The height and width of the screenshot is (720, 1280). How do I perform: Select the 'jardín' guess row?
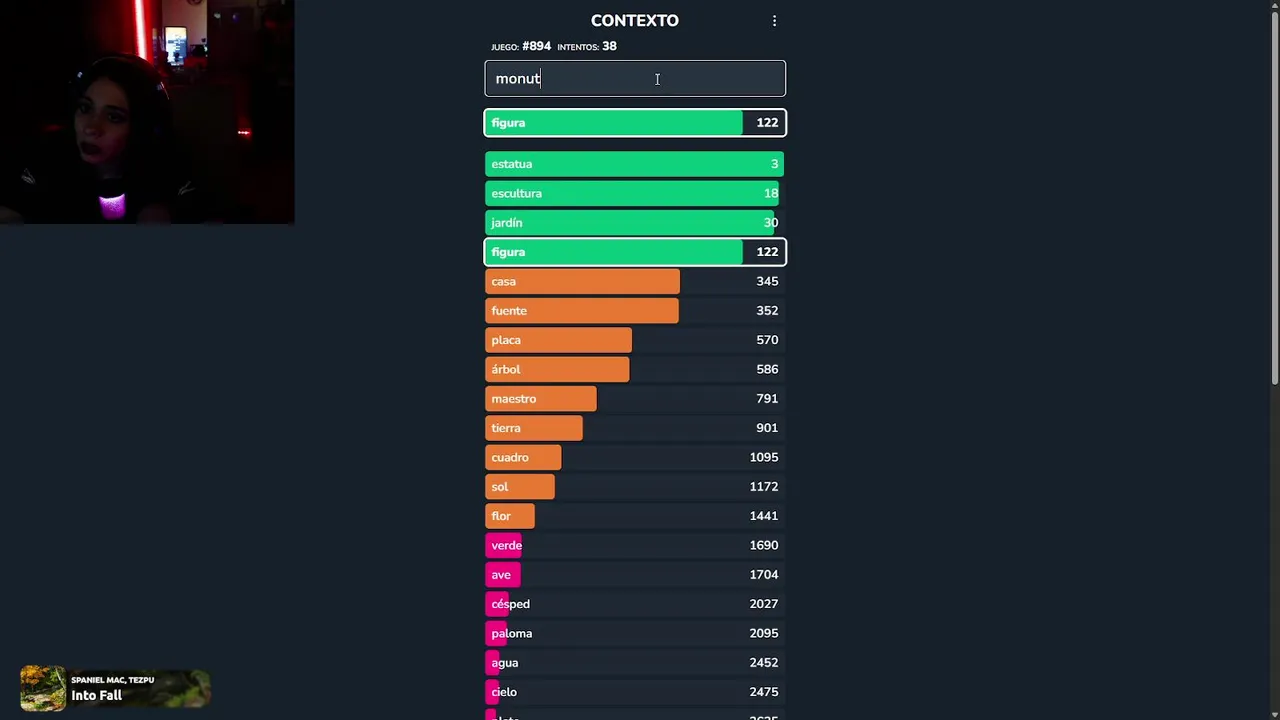[x=630, y=223]
